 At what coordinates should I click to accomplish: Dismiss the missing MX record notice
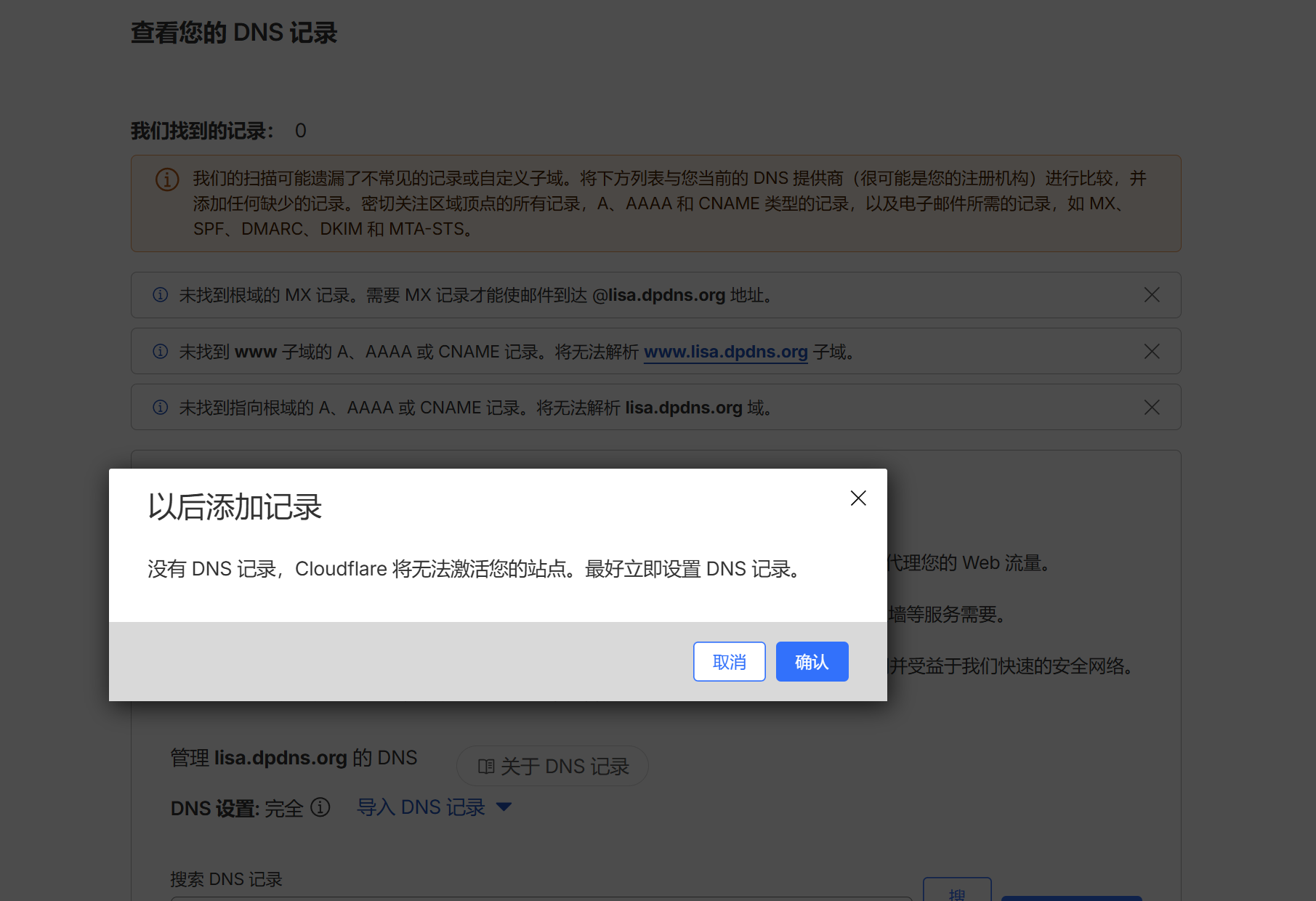coord(1151,295)
